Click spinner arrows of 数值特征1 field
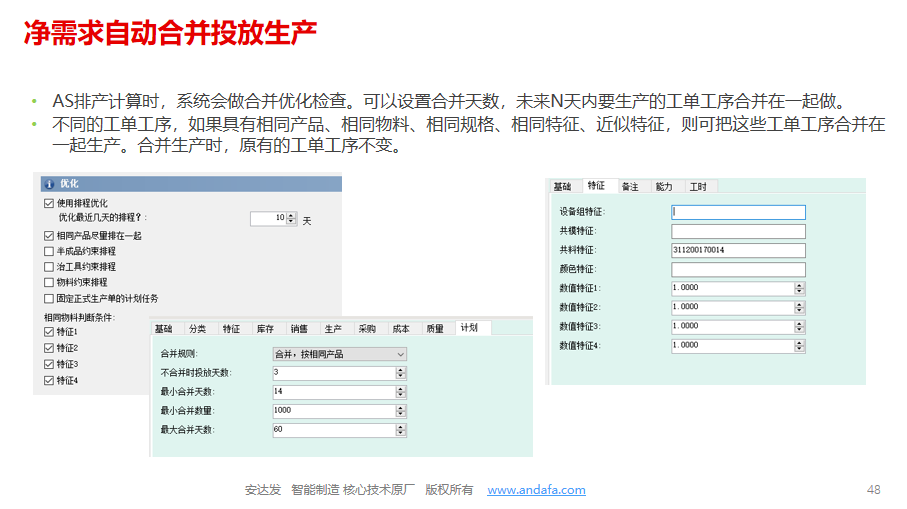The image size is (907, 509). pos(799,288)
